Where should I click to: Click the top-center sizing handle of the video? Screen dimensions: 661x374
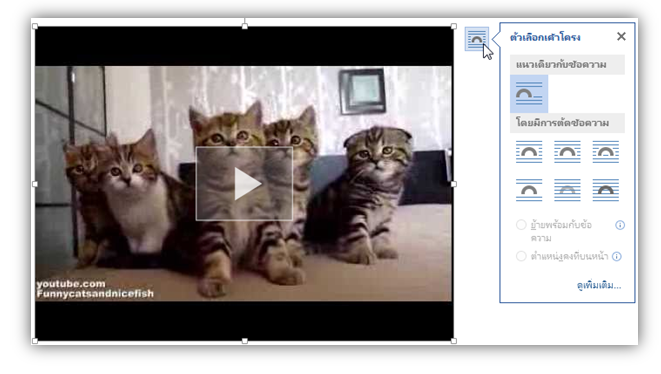tap(245, 26)
